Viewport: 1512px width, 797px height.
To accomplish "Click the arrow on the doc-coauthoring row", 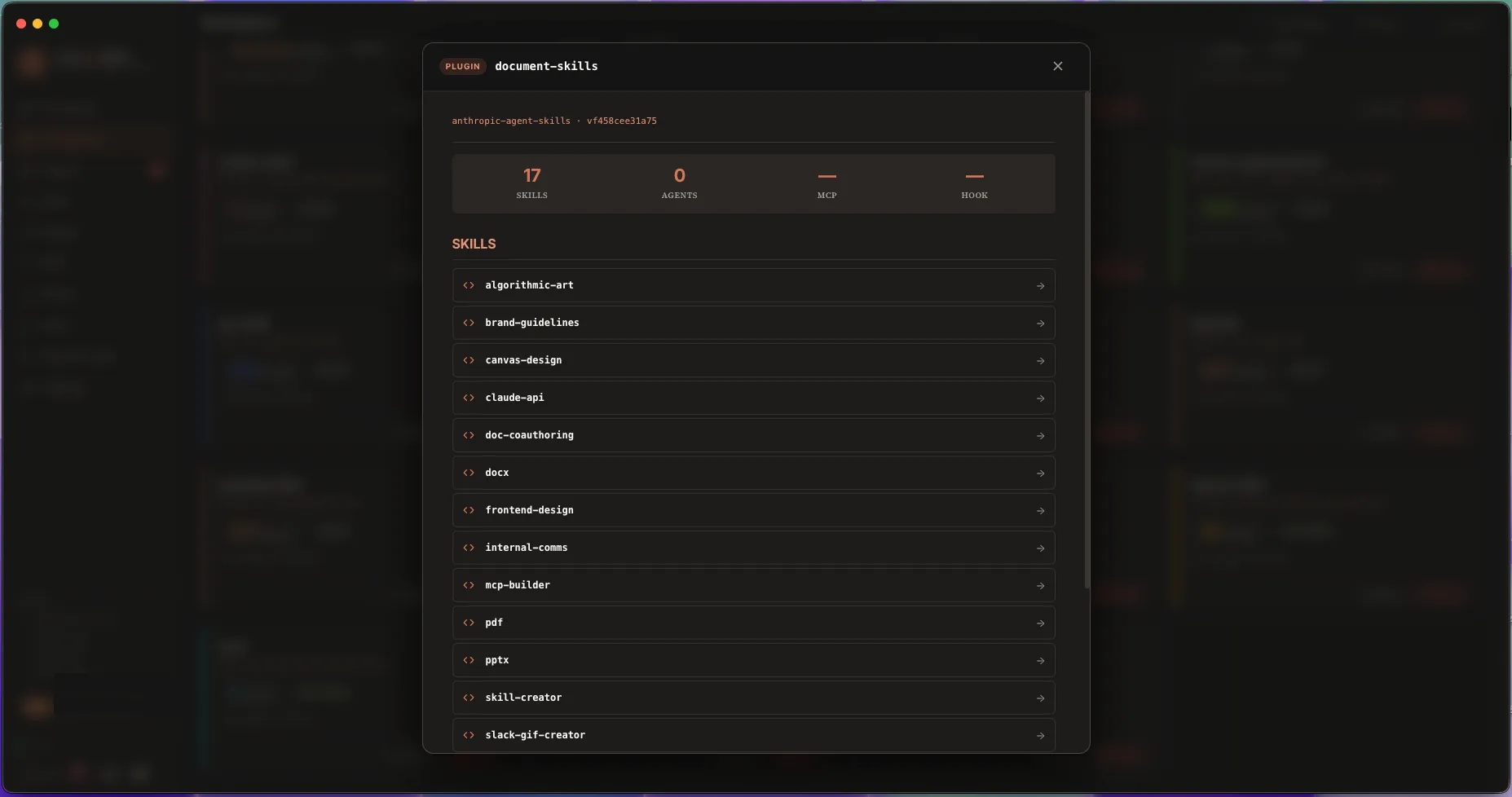I will point(1040,436).
